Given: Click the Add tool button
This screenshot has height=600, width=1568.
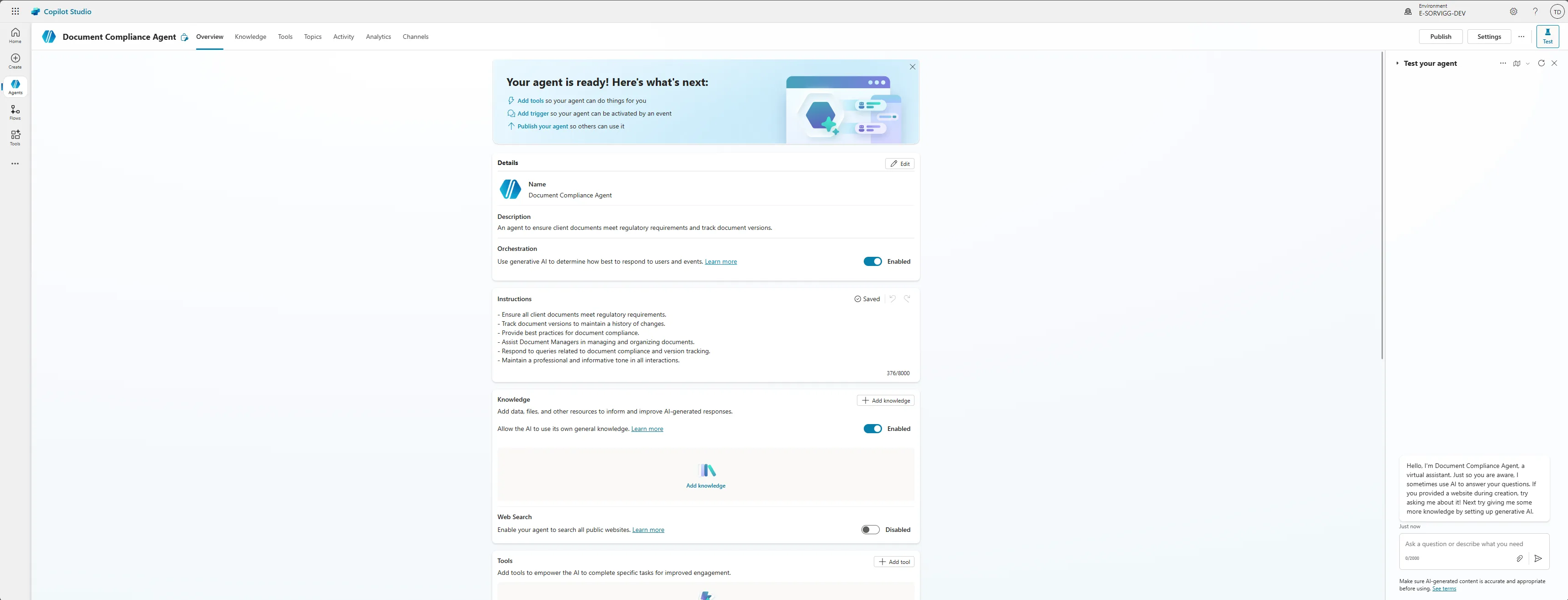Looking at the screenshot, I should (x=893, y=562).
